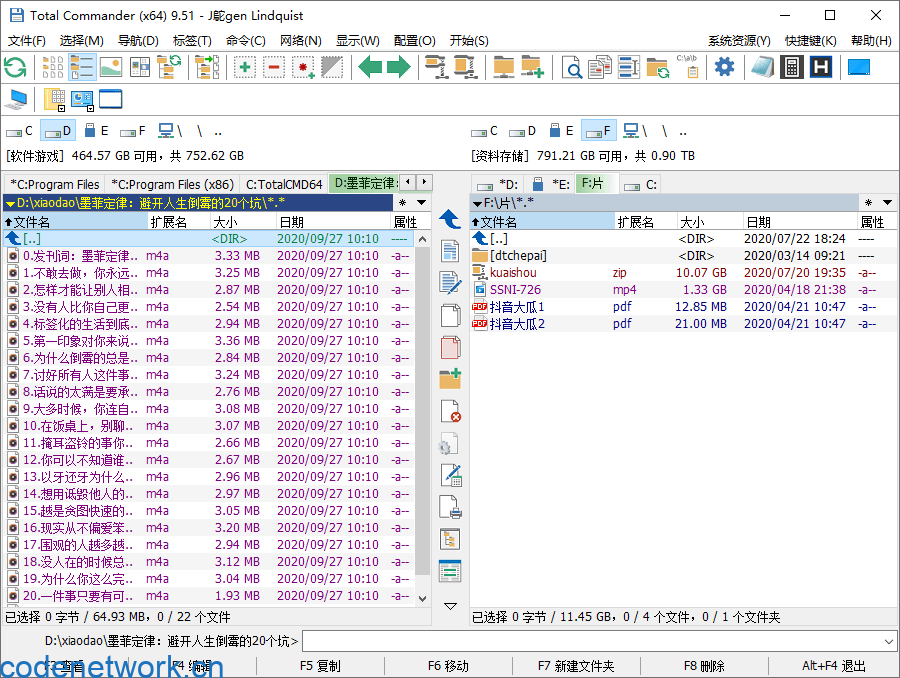Screen dimensions: 900x678
Task: Click the black H toolbar icon
Action: point(821,67)
